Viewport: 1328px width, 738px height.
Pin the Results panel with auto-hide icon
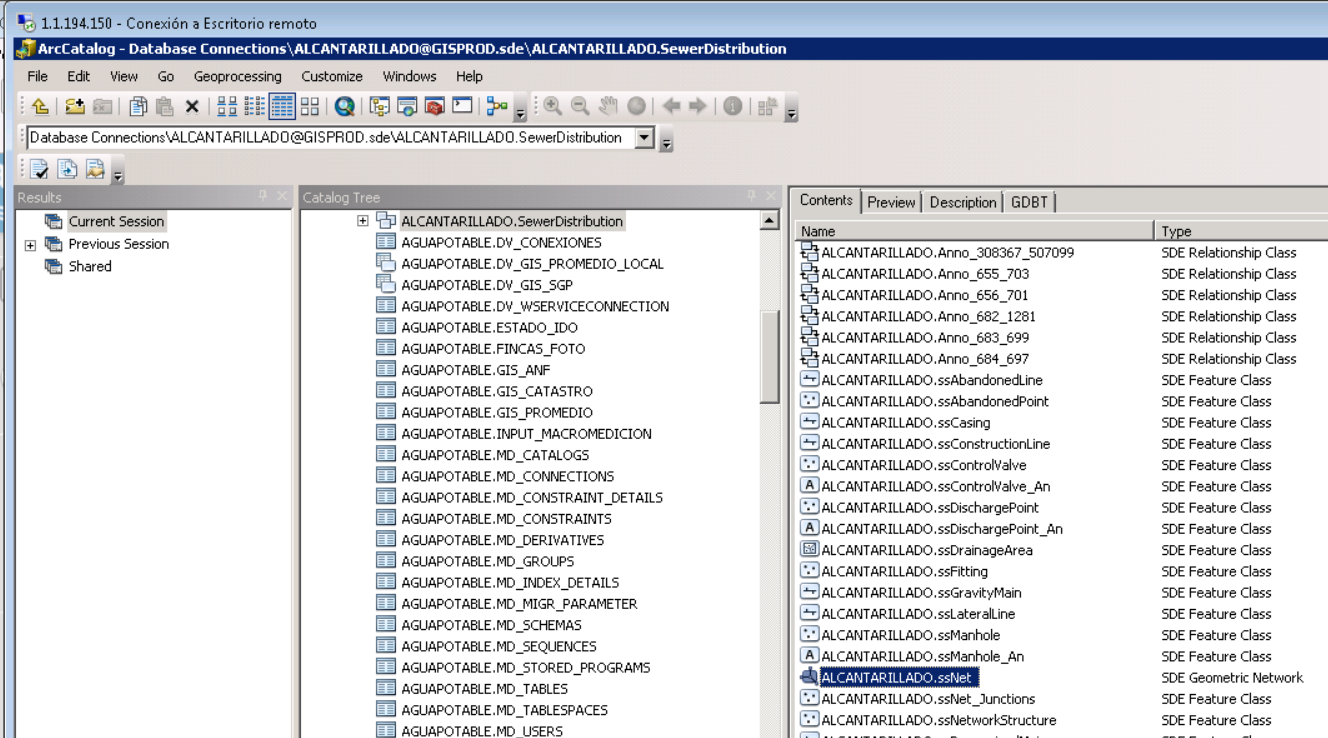pyautogui.click(x=263, y=197)
